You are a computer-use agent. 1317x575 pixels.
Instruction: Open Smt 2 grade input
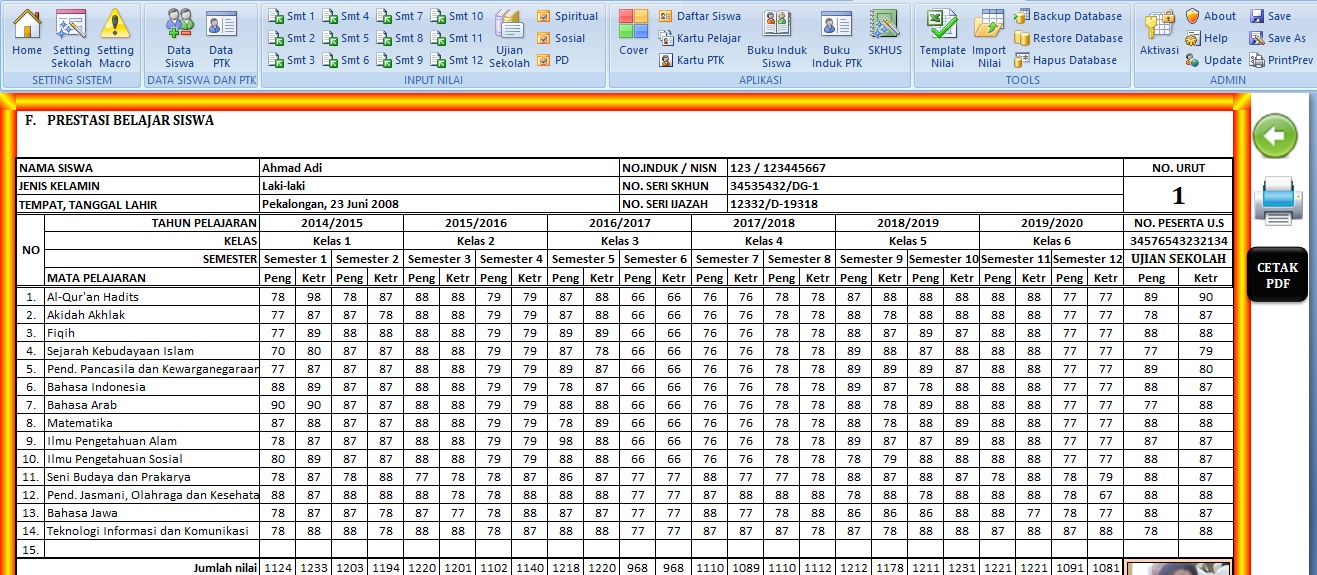pos(292,38)
